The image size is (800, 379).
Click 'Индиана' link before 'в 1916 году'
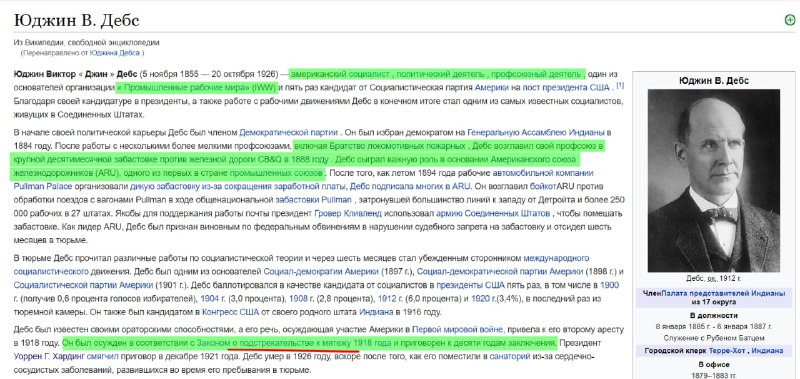coord(376,312)
